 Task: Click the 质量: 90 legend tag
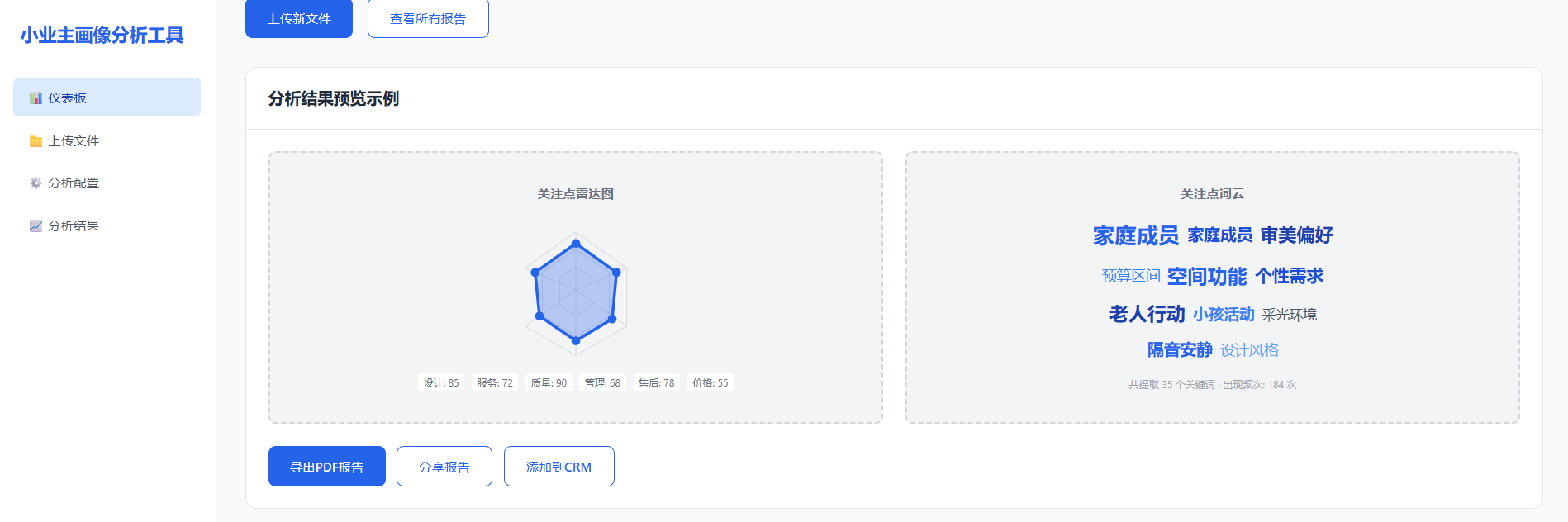[549, 383]
